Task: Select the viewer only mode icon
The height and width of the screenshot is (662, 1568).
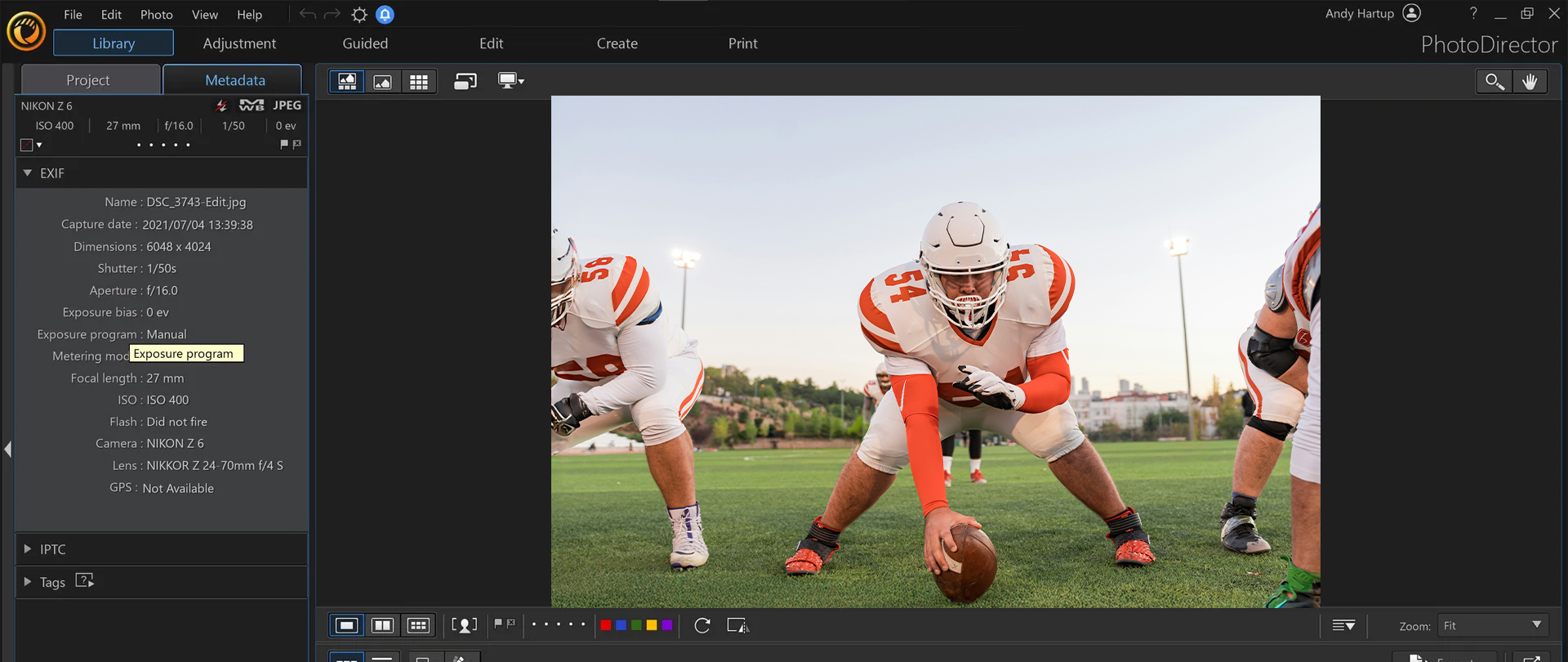Action: [x=382, y=81]
